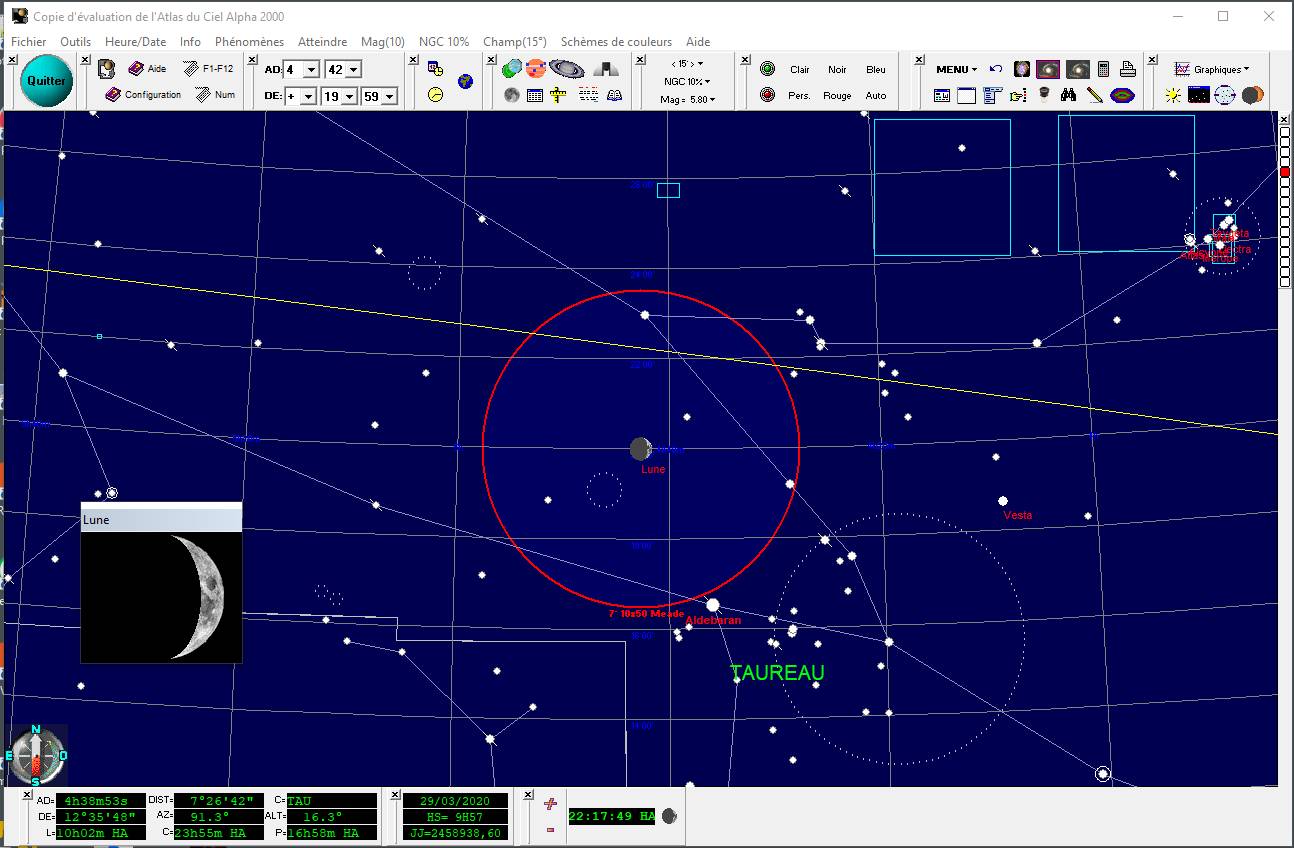This screenshot has width=1294, height=848.
Task: Open the Heure/Date menu
Action: pos(135,42)
